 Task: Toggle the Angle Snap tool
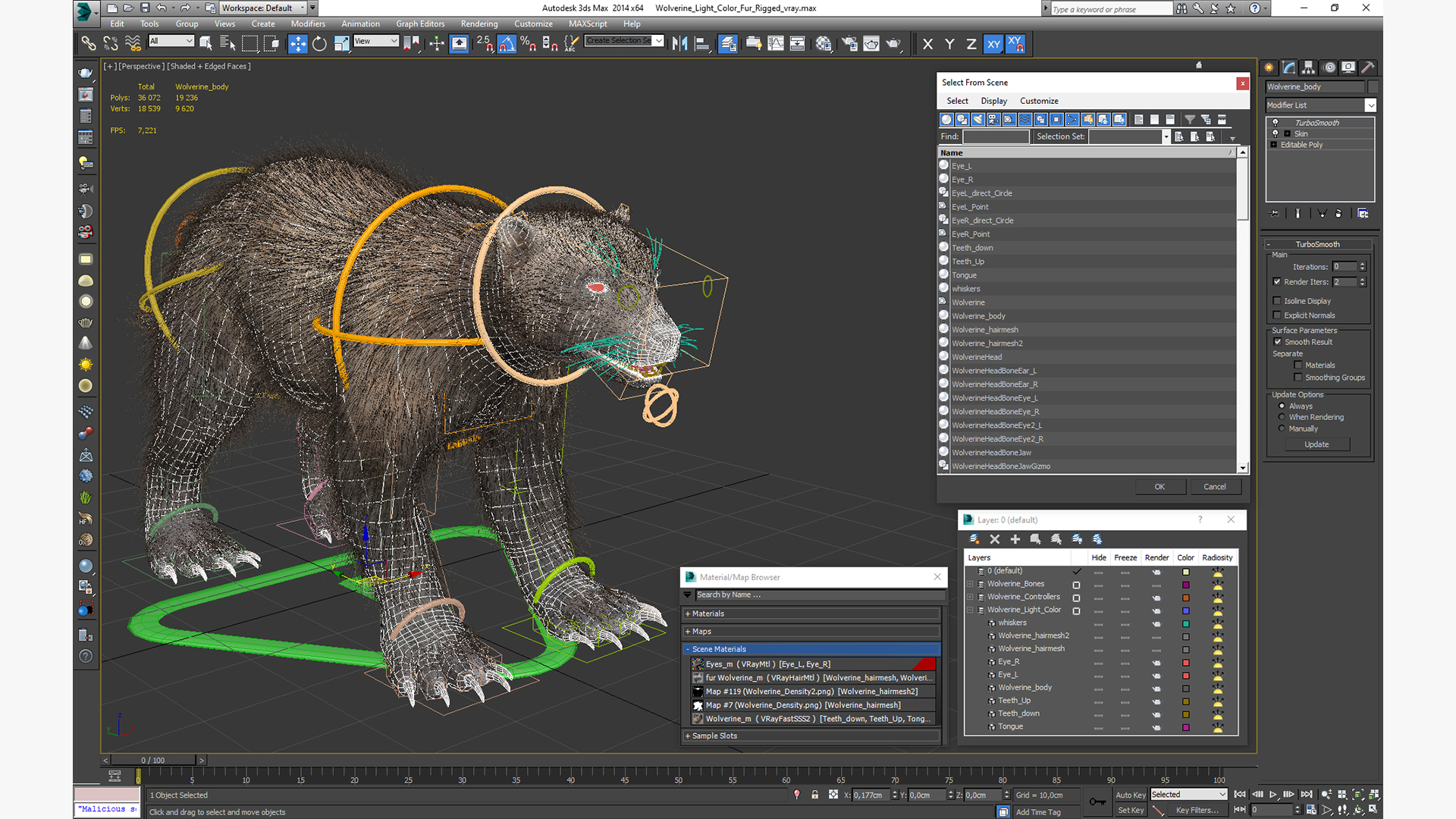click(507, 44)
